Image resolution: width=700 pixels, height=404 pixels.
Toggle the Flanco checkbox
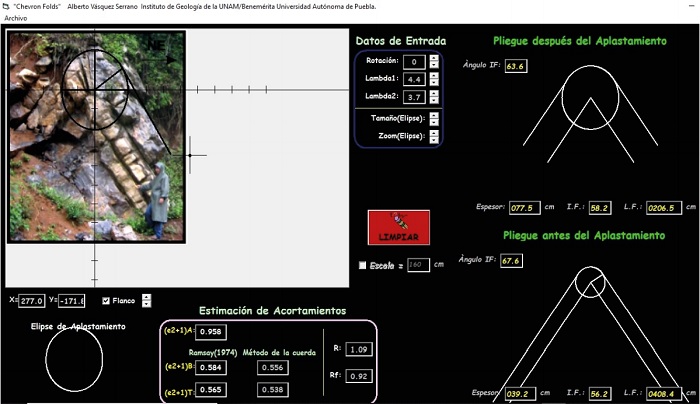[106, 301]
